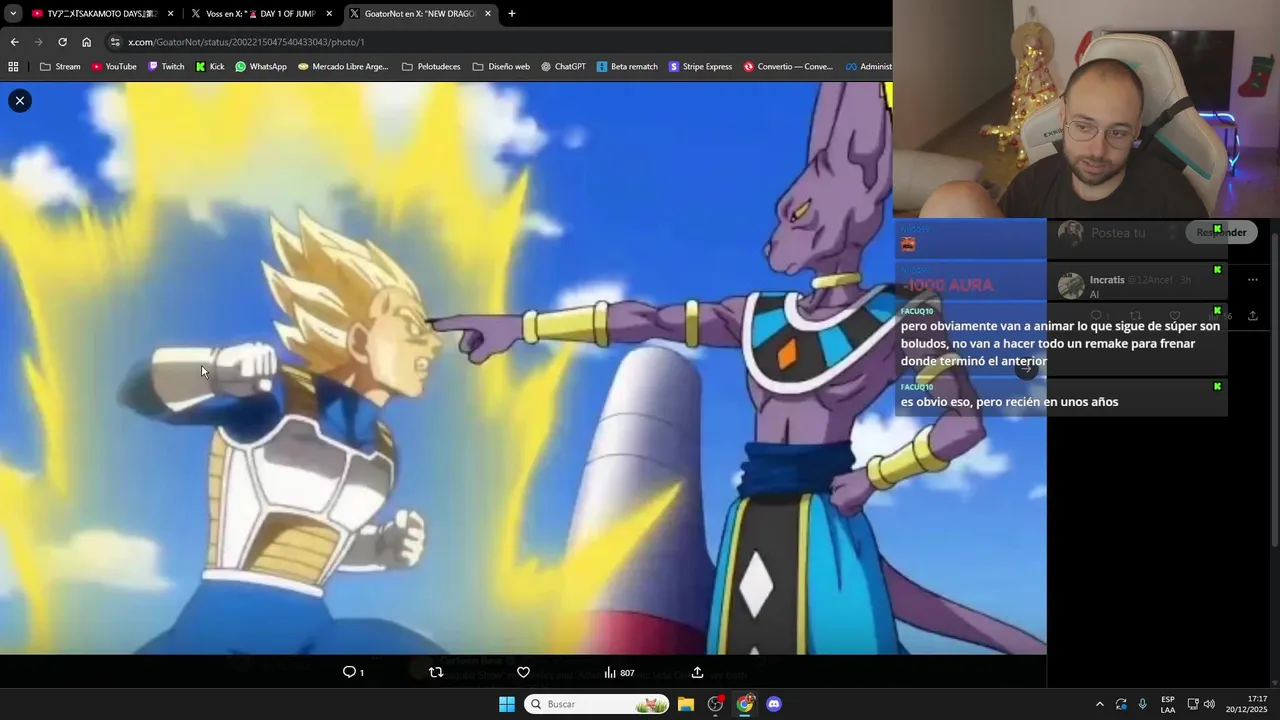The image size is (1280, 720).
Task: Open the ChatGPT bookmark
Action: 563,67
